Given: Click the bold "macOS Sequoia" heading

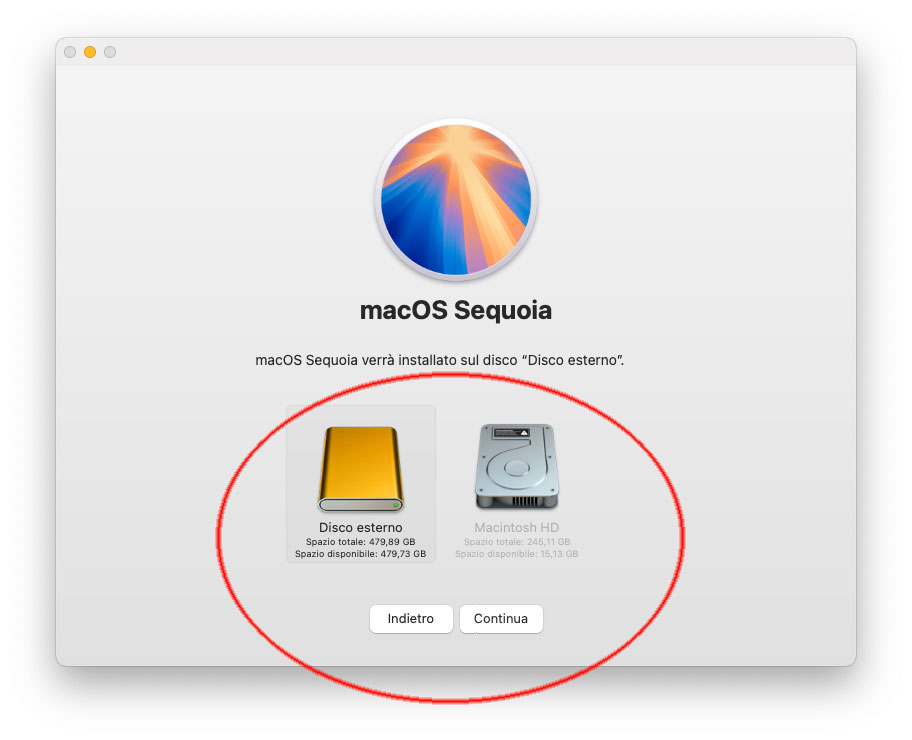Looking at the screenshot, I should click(x=456, y=310).
